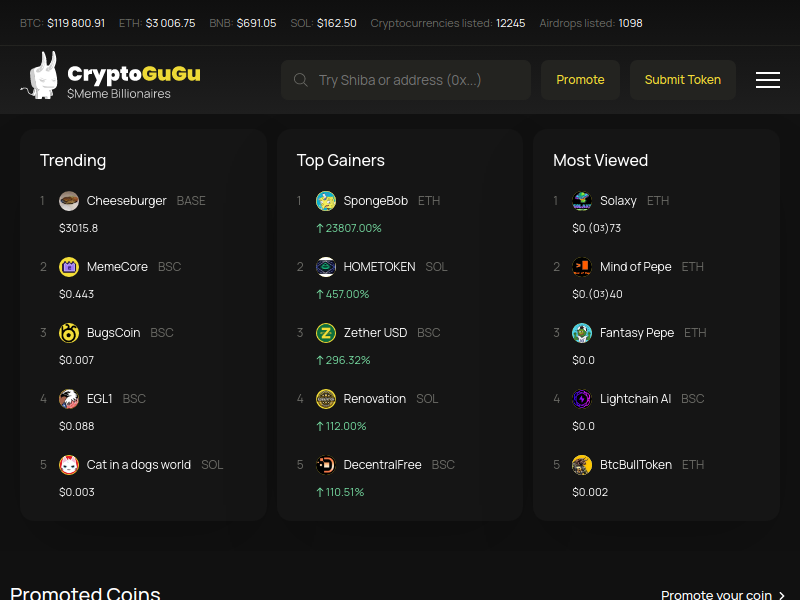Click the 112.00% gain value
Screen dimensions: 800x600
click(341, 426)
